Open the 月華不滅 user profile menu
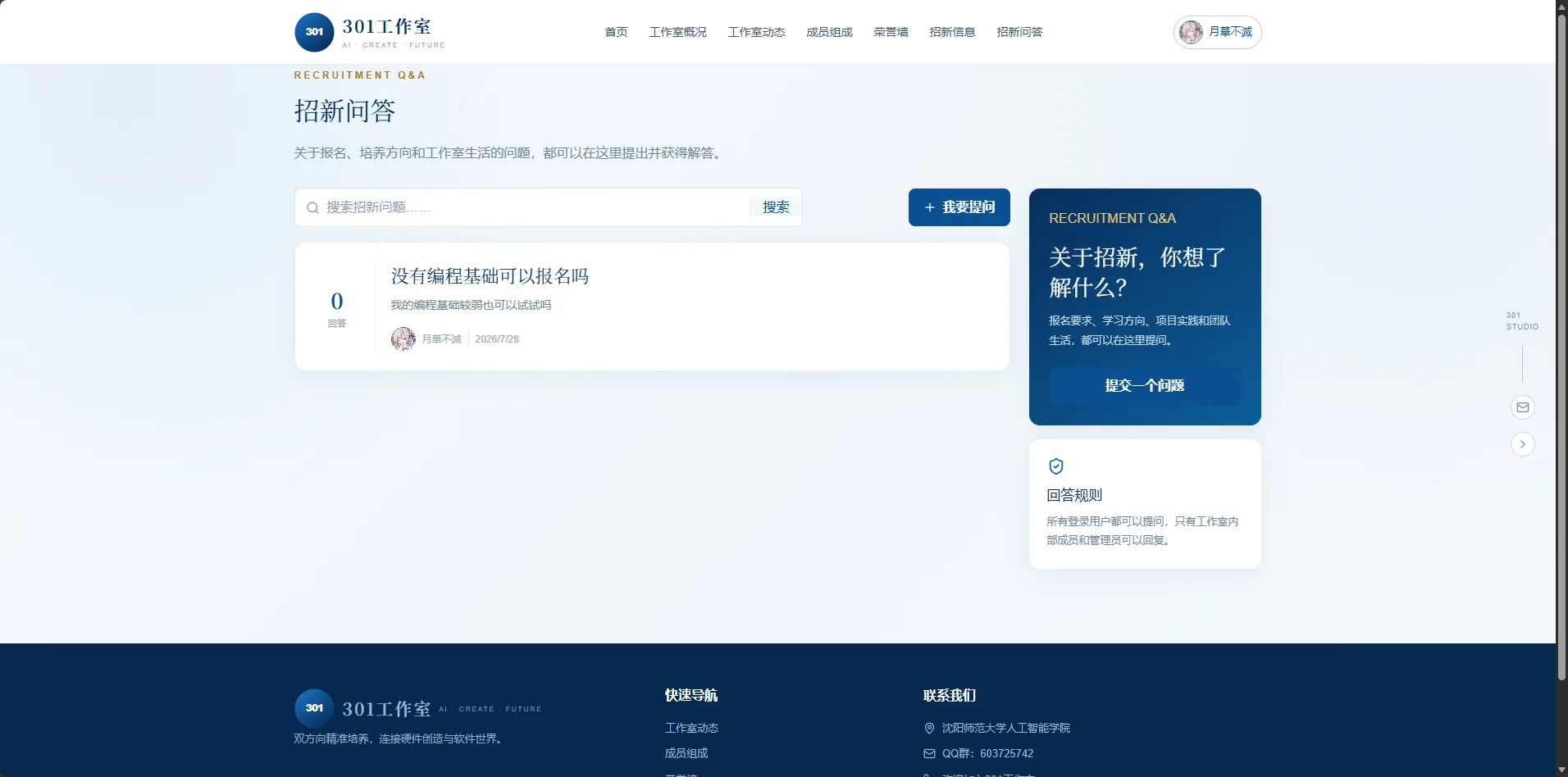The height and width of the screenshot is (777, 1568). coord(1217,32)
